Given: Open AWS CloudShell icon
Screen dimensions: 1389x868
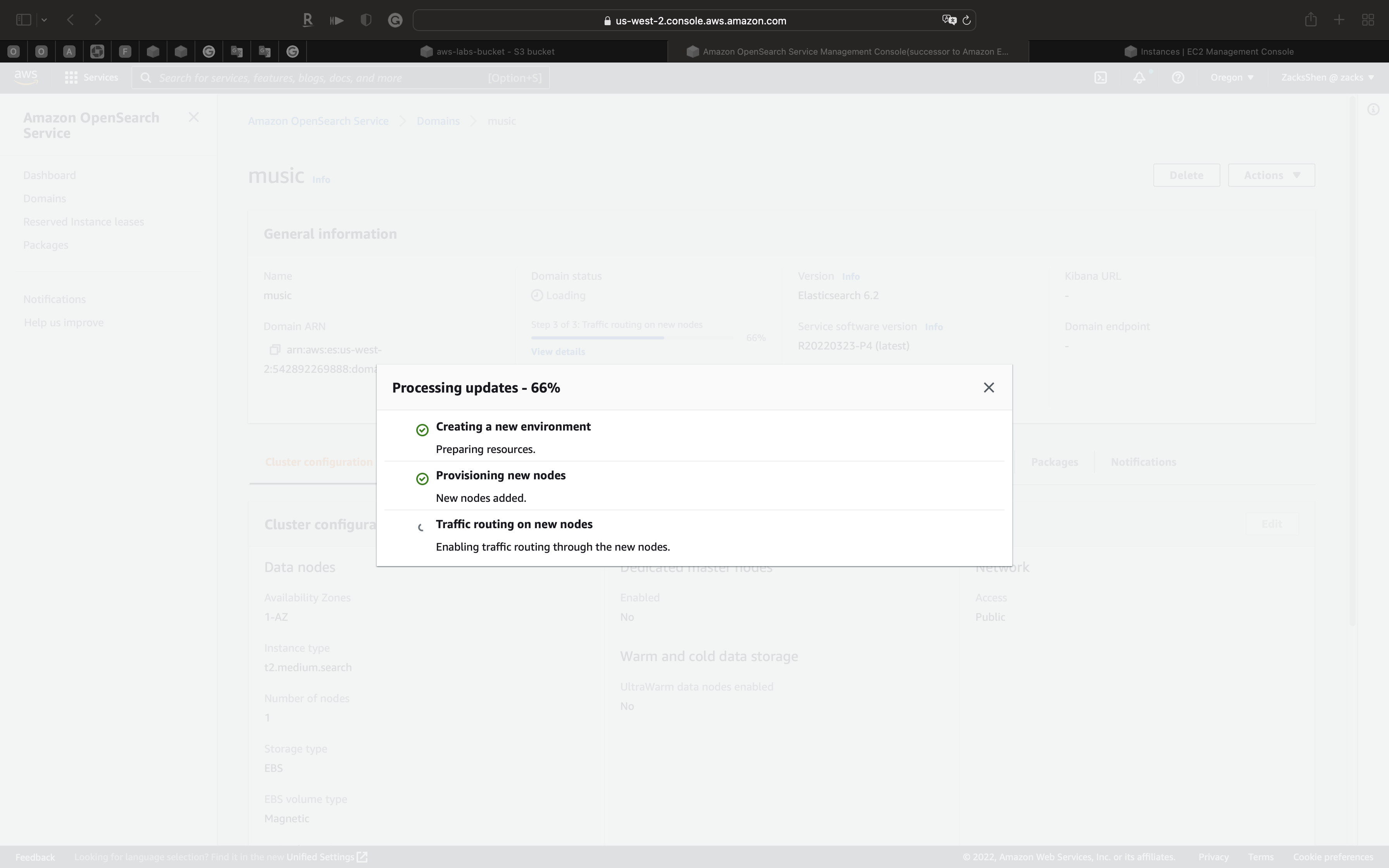Looking at the screenshot, I should (x=1100, y=77).
